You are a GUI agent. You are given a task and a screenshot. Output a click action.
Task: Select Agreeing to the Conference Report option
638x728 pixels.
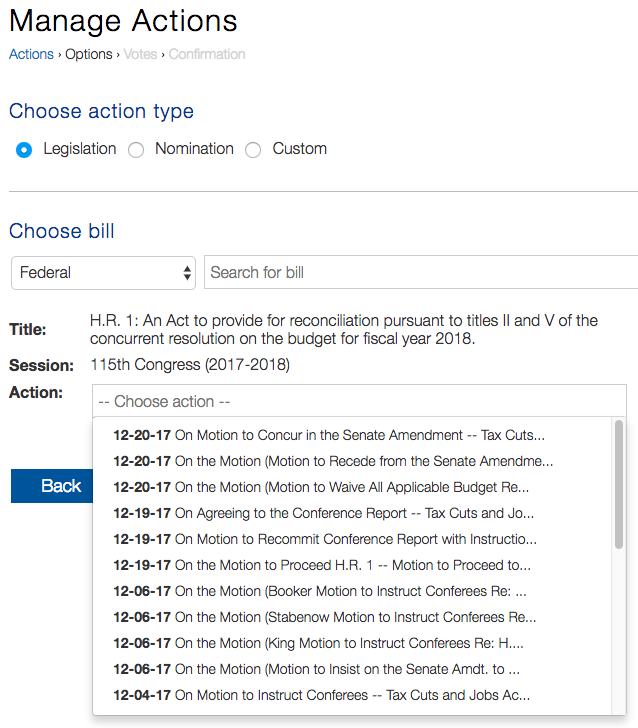point(323,513)
